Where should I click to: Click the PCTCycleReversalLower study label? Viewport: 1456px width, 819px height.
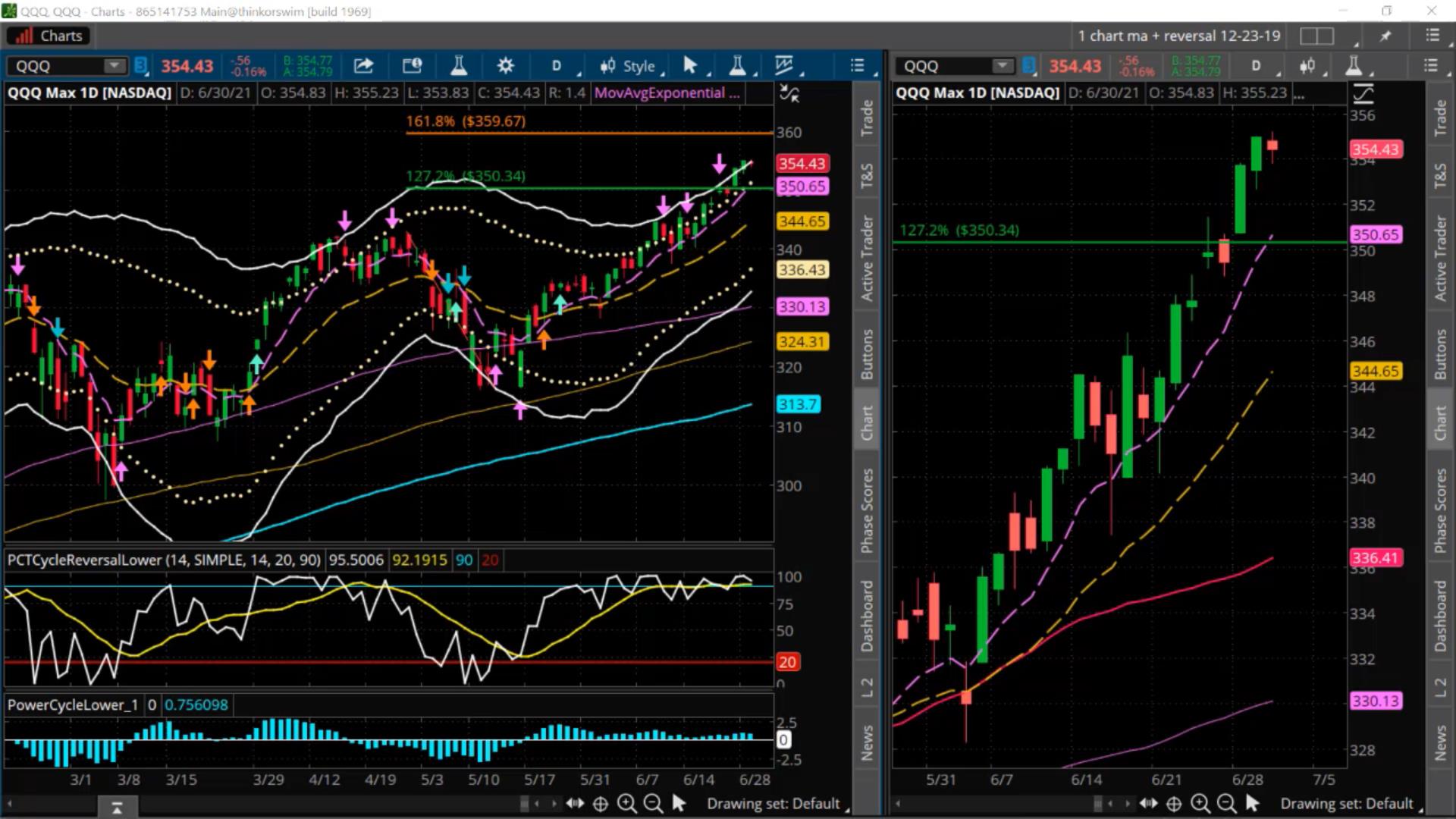[164, 560]
